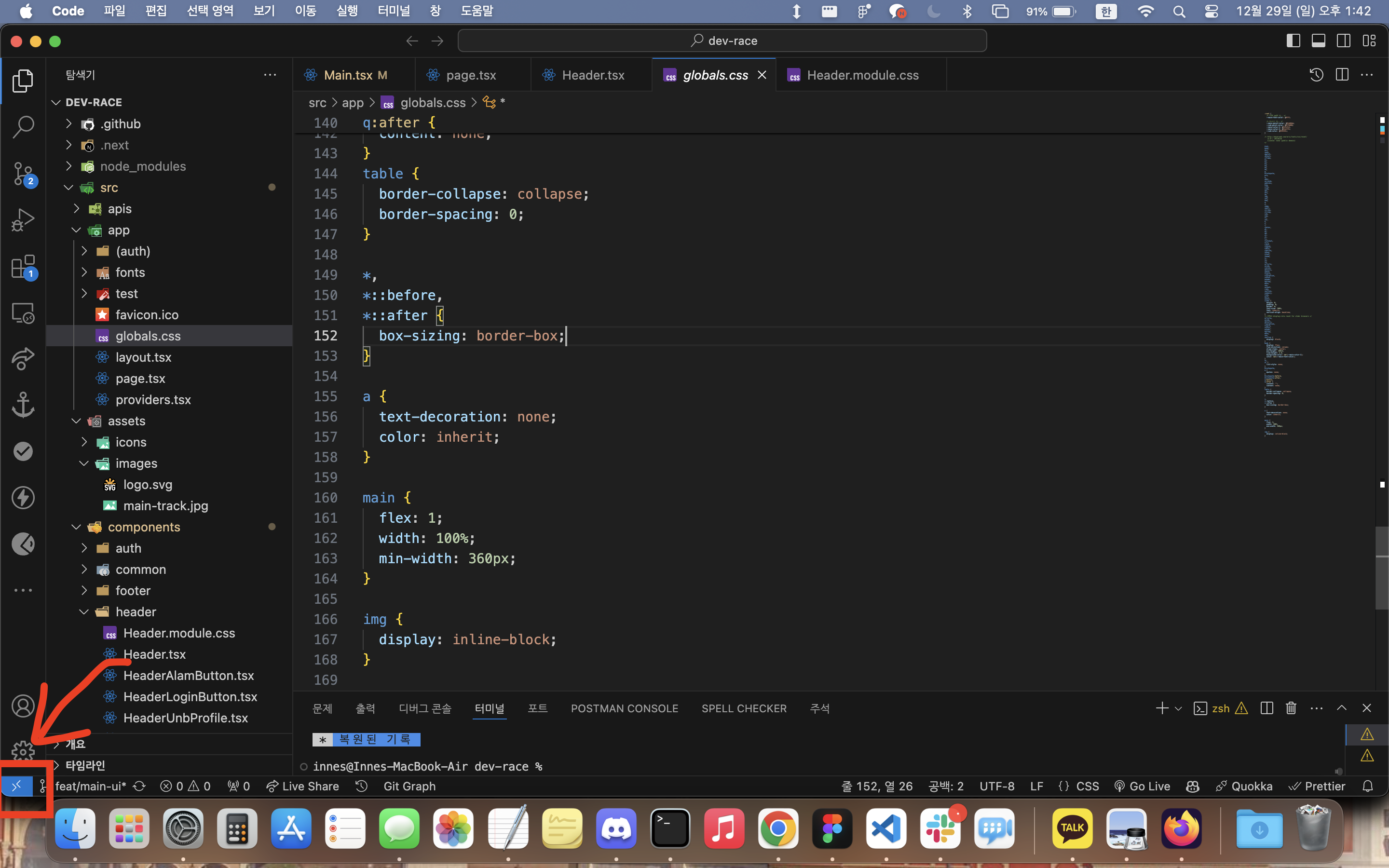The height and width of the screenshot is (868, 1389).
Task: Open the Copilot status icon in status bar
Action: [1193, 786]
